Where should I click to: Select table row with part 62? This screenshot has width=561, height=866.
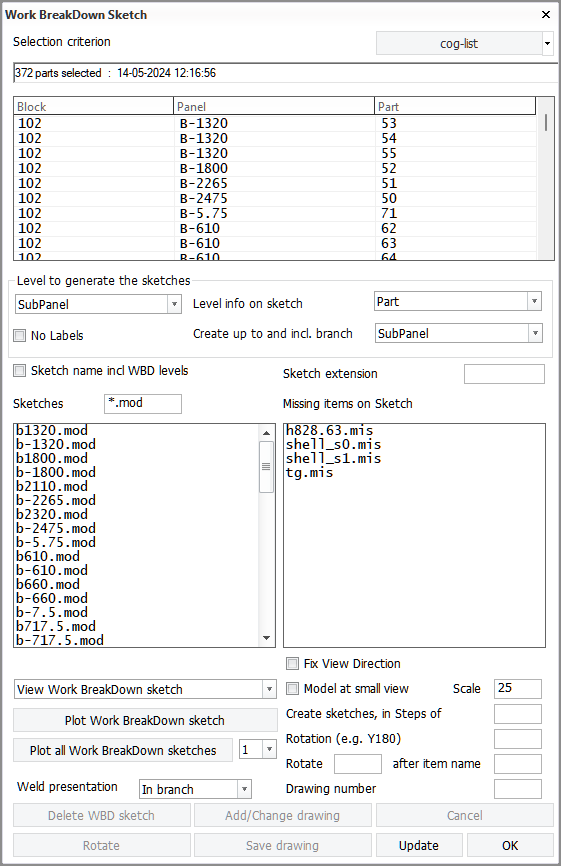pos(275,228)
